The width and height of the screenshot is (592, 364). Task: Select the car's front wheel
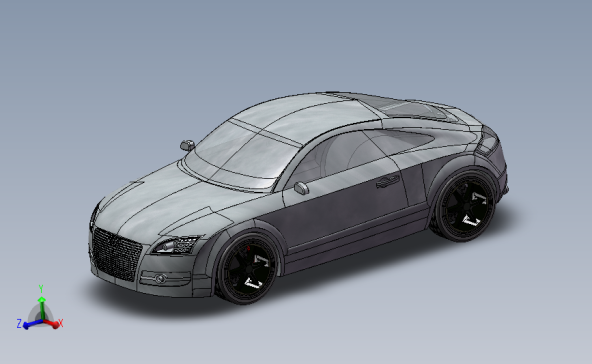[248, 268]
